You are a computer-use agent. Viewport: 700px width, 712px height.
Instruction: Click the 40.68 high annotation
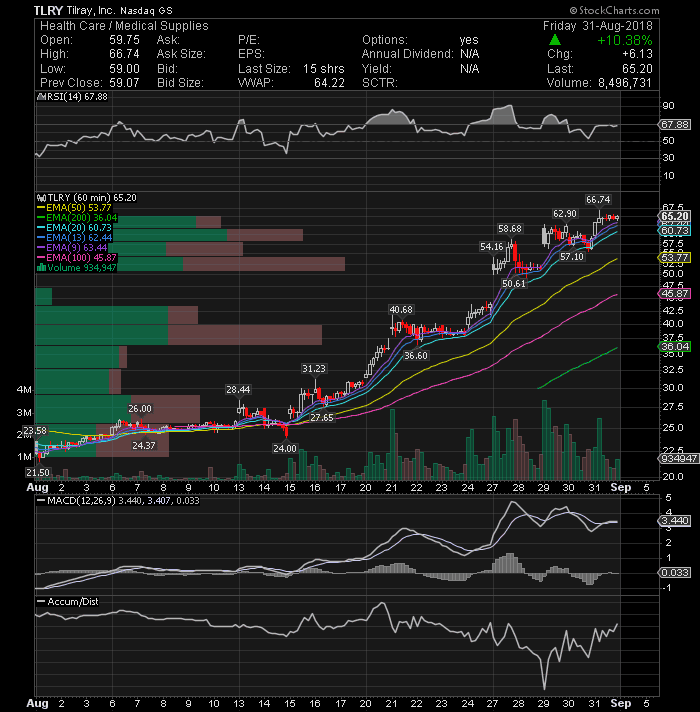(x=401, y=310)
